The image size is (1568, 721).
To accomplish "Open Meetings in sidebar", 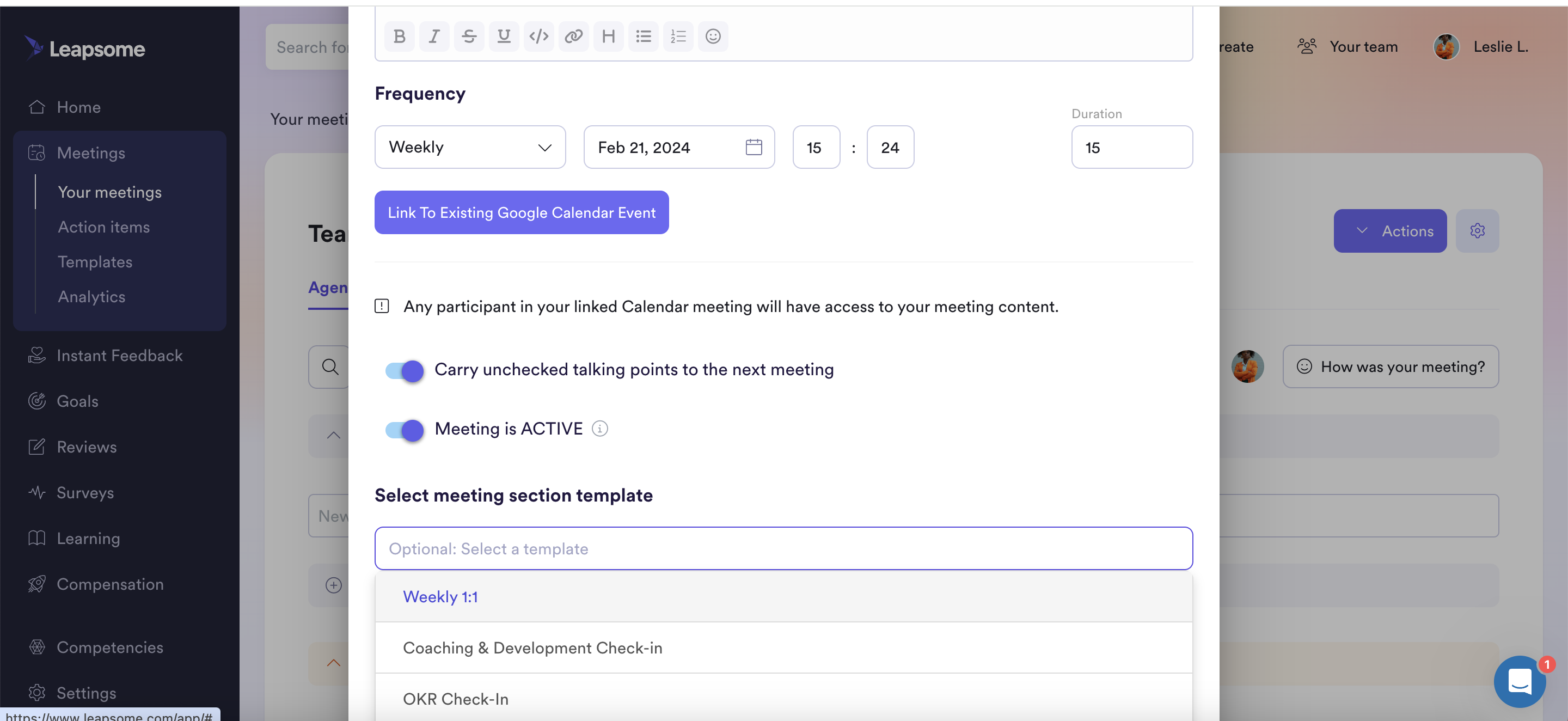I will click(91, 153).
